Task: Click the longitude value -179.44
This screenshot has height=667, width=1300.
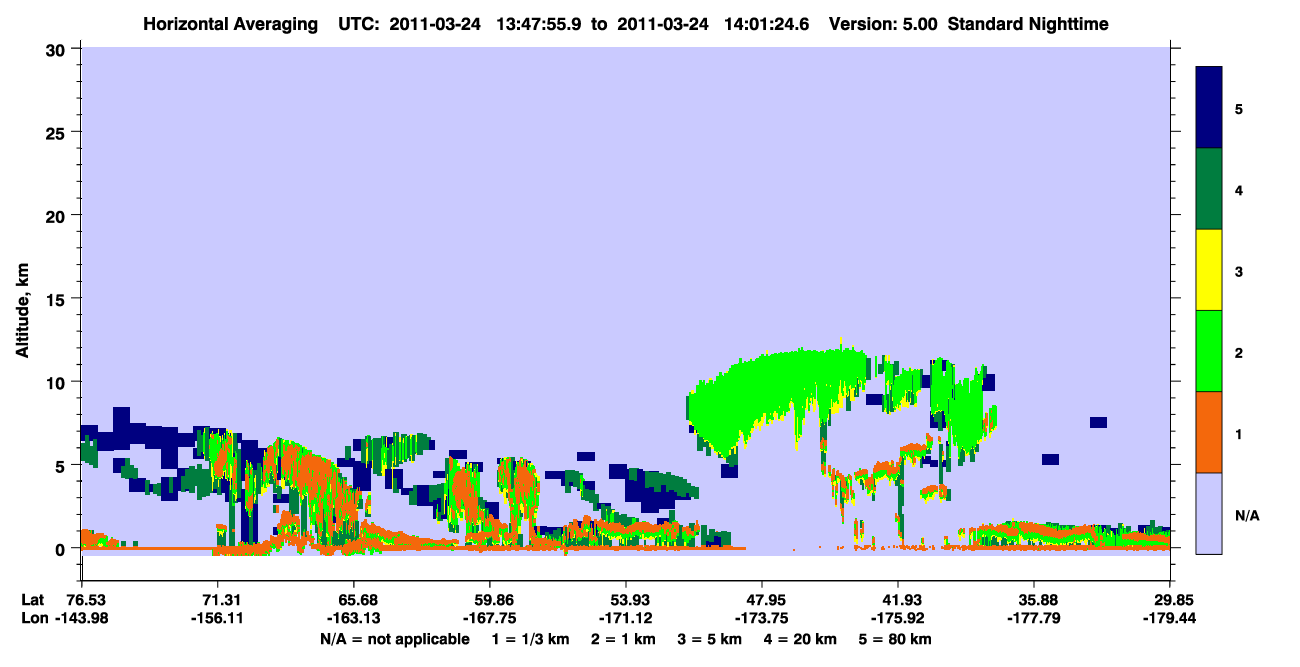Action: 1170,618
